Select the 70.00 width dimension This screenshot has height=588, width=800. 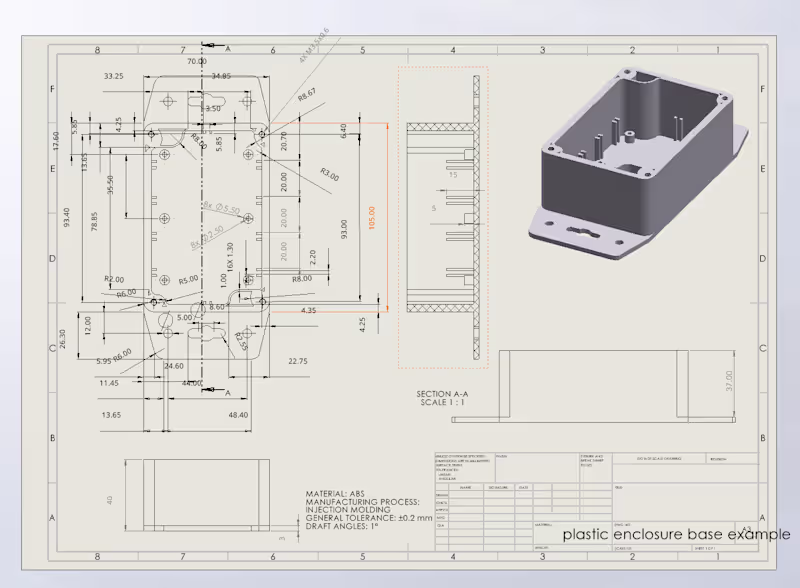pyautogui.click(x=196, y=61)
